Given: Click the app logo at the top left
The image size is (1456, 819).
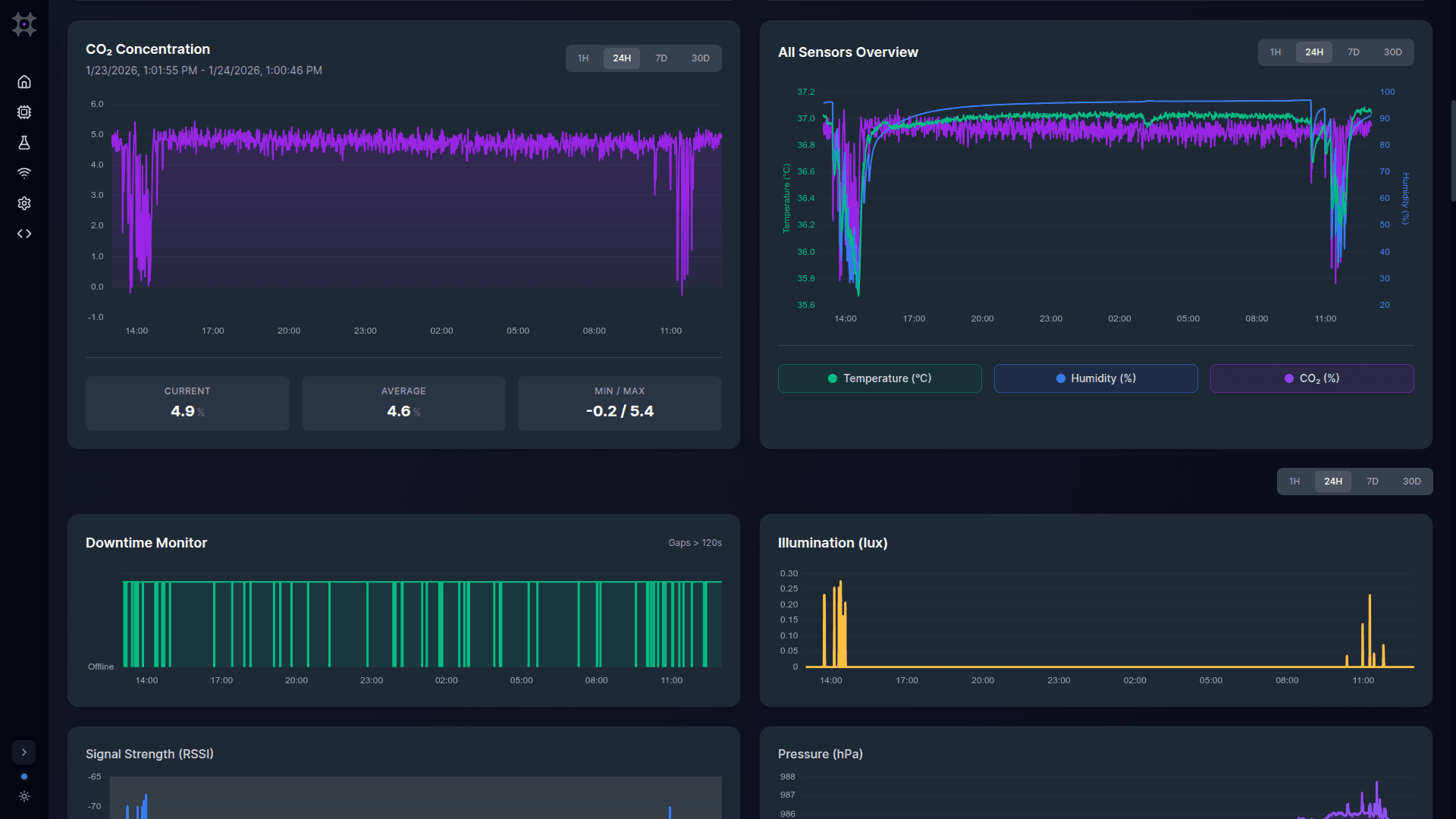Looking at the screenshot, I should click(24, 24).
